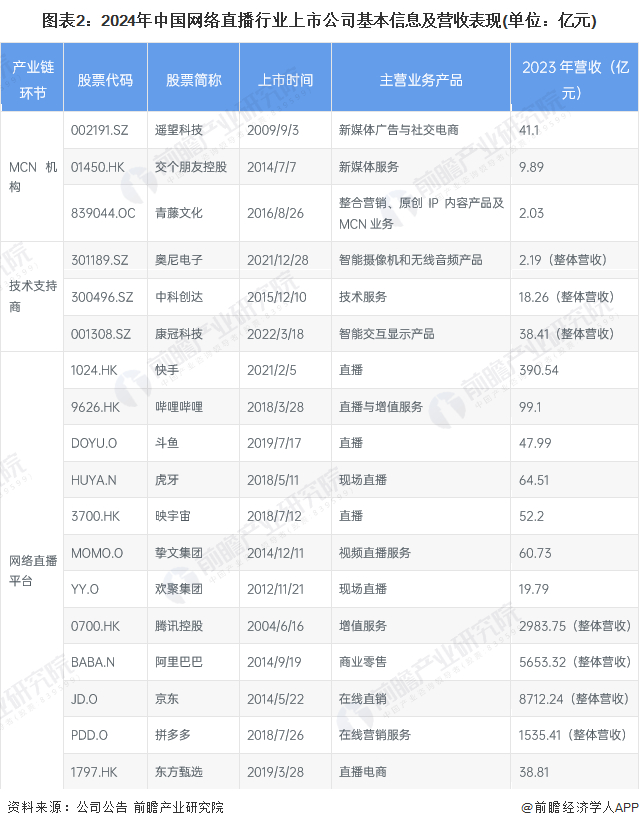This screenshot has height=828, width=639.
Task: Select stock code 01450.HK
Action: 98,167
